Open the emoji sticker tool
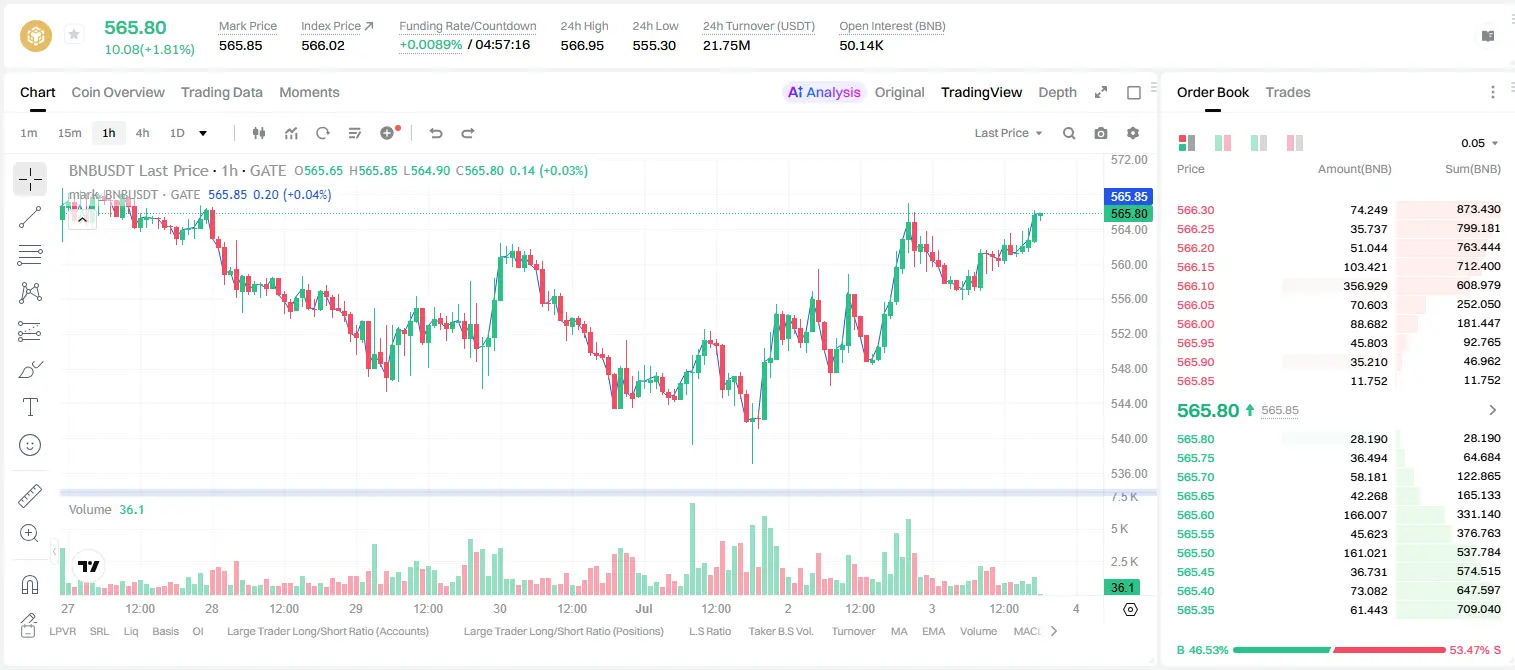The width and height of the screenshot is (1515, 670). [x=30, y=445]
